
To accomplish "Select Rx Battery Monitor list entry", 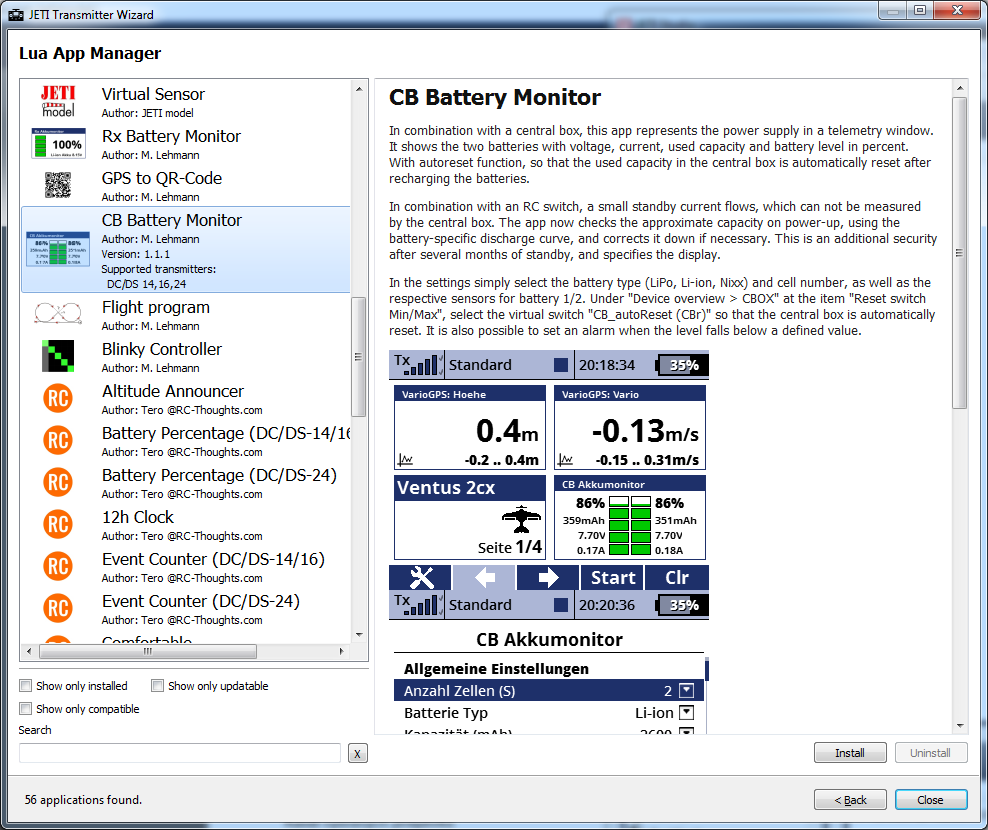I will point(186,144).
